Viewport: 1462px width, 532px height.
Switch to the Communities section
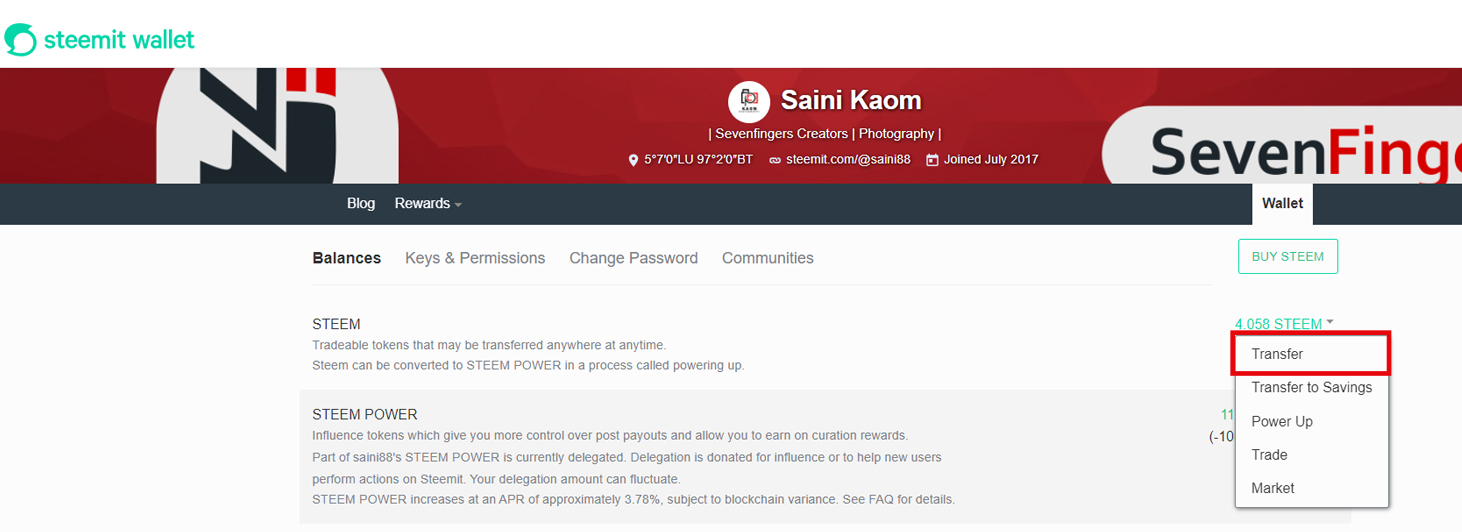pos(768,258)
